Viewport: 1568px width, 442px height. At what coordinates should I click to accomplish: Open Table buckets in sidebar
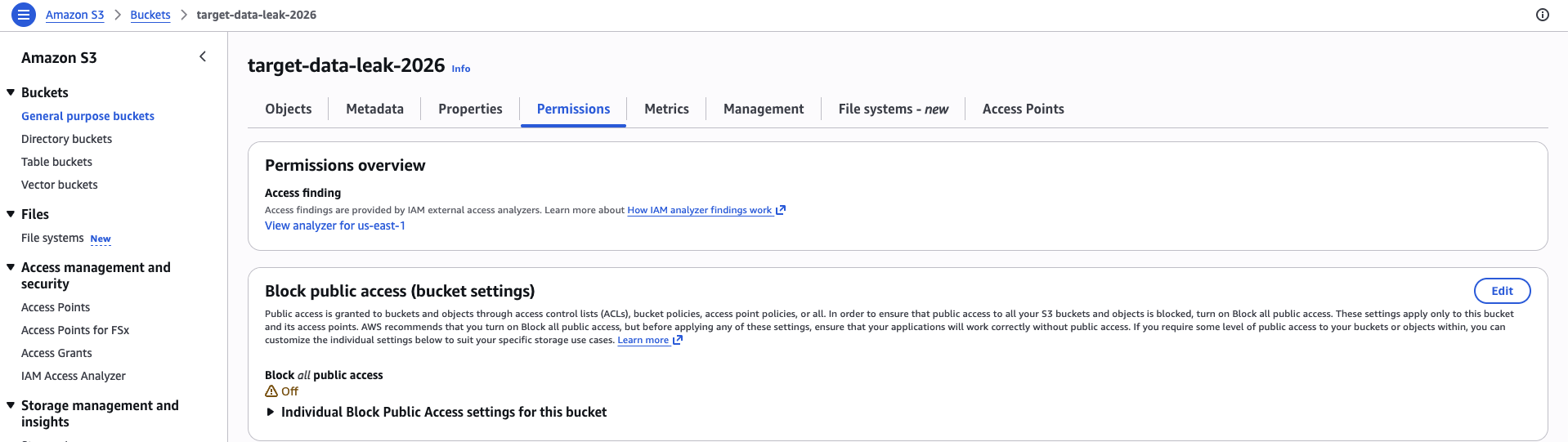tap(56, 162)
